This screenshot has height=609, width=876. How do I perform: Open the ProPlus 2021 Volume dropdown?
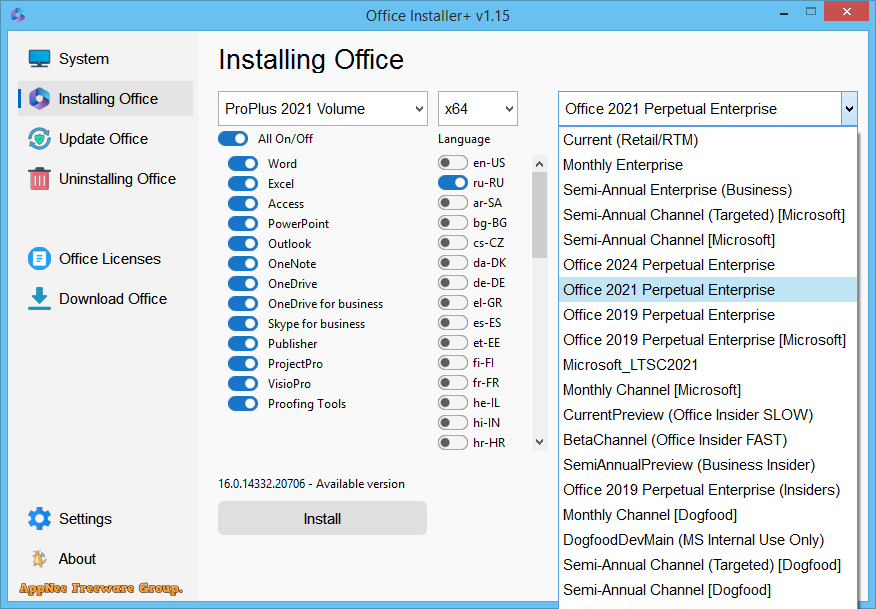point(323,108)
